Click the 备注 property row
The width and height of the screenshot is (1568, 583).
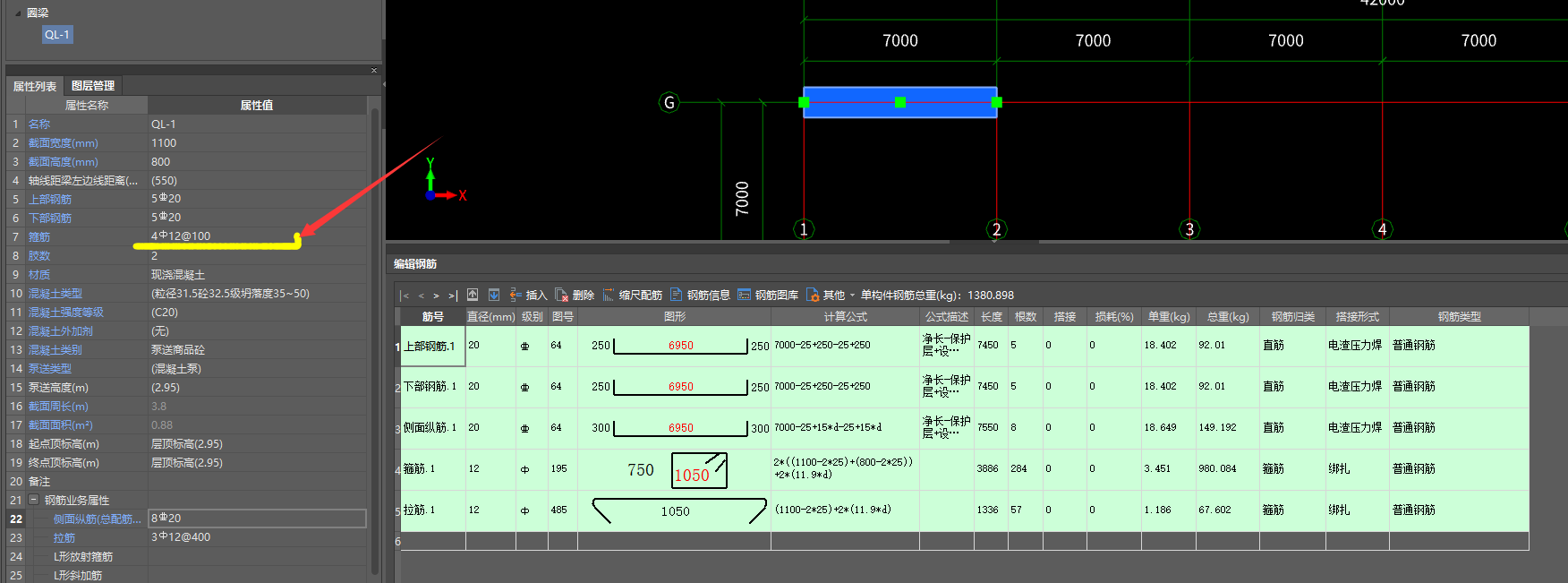187,482
